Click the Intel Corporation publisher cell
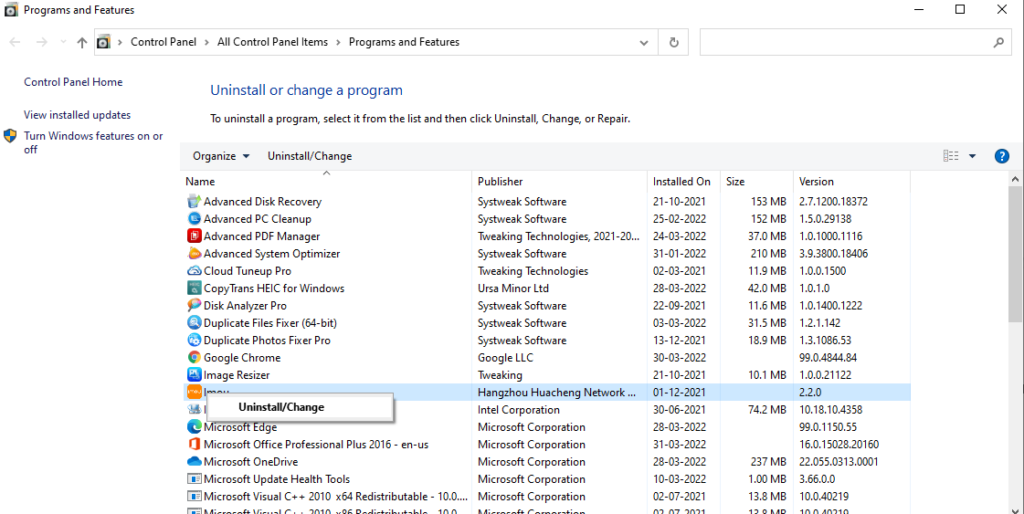Screen dimensions: 1024x514 pos(519,410)
